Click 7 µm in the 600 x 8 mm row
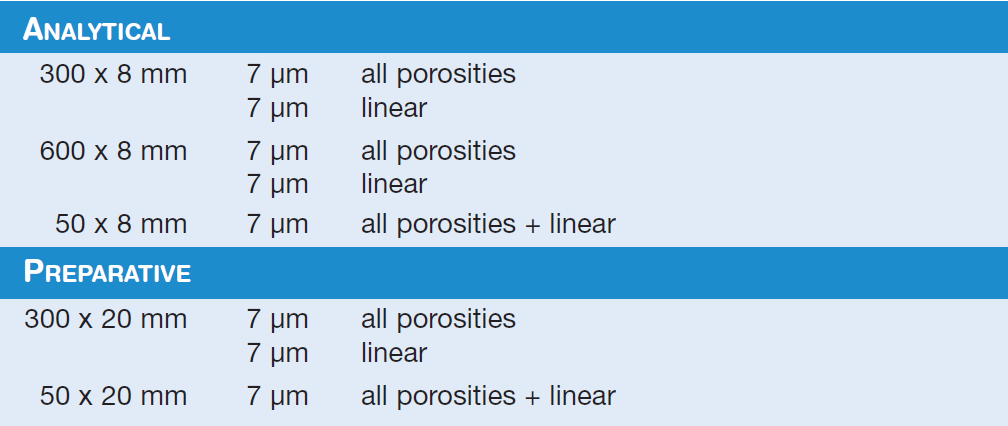Image resolution: width=1008 pixels, height=426 pixels. pyautogui.click(x=278, y=151)
